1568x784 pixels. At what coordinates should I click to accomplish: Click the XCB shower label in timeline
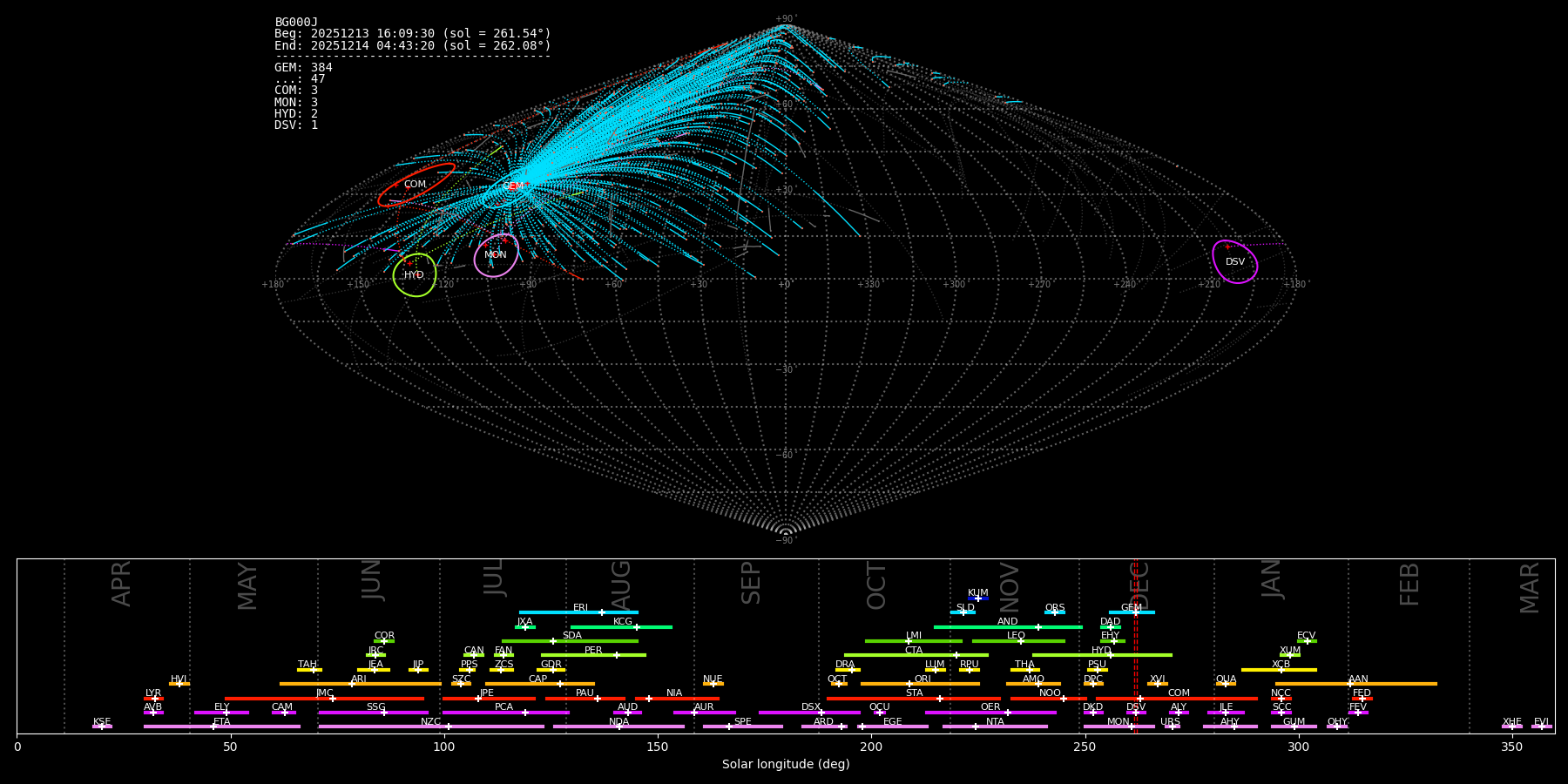click(x=1281, y=665)
